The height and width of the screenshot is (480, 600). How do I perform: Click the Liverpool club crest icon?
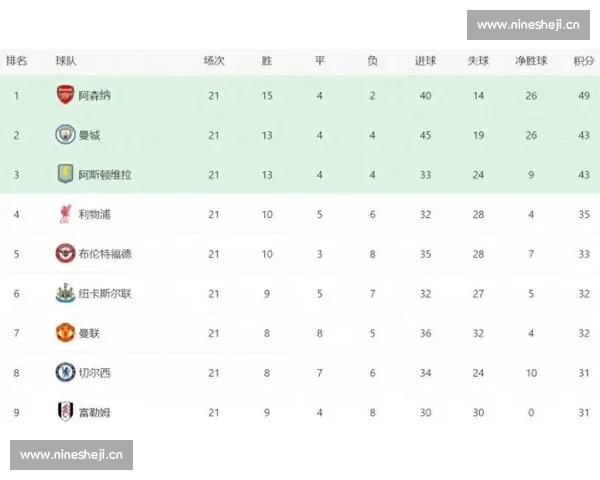[x=65, y=214]
